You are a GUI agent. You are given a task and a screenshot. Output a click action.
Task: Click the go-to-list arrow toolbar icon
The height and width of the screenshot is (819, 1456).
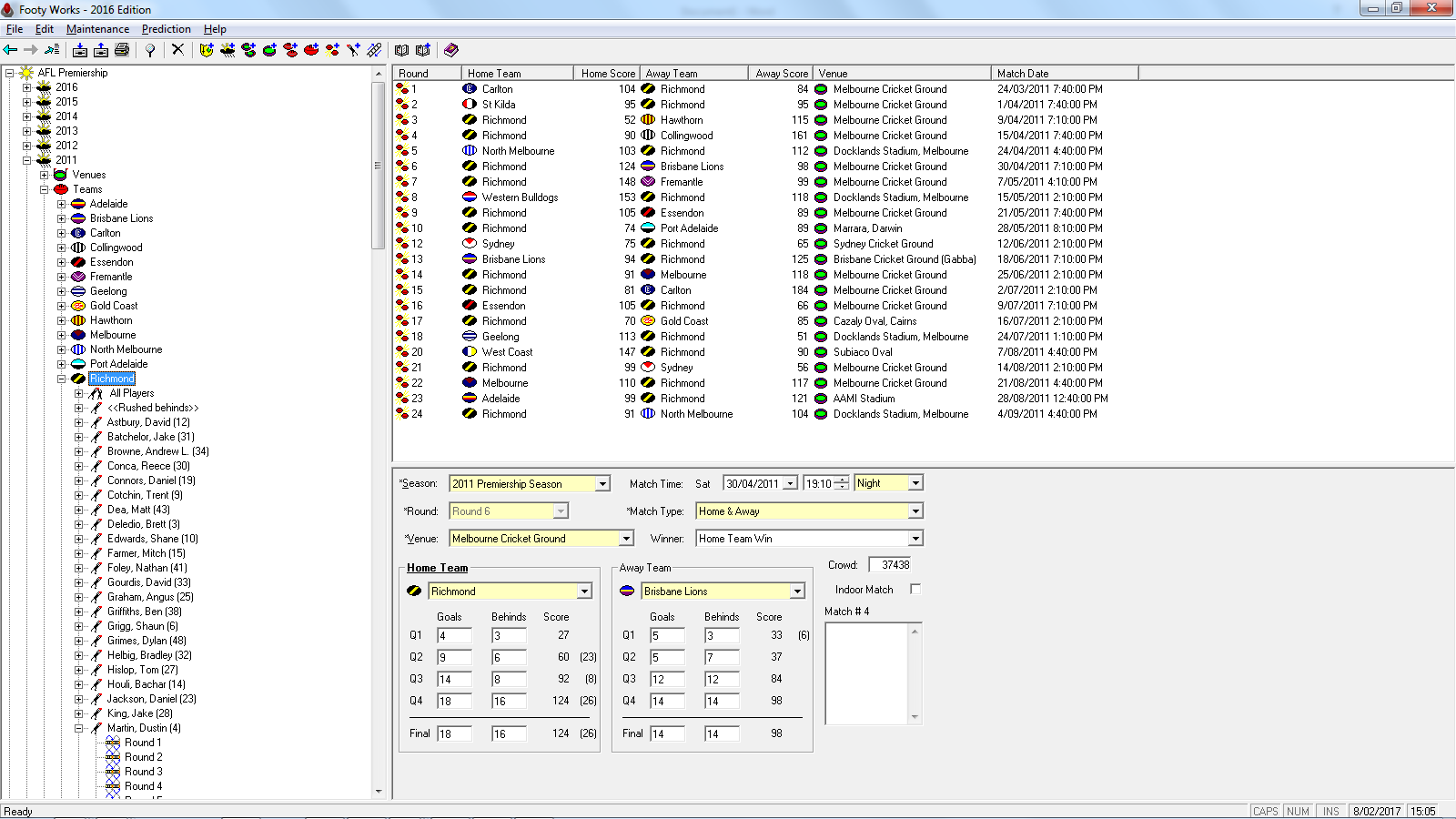click(52, 50)
